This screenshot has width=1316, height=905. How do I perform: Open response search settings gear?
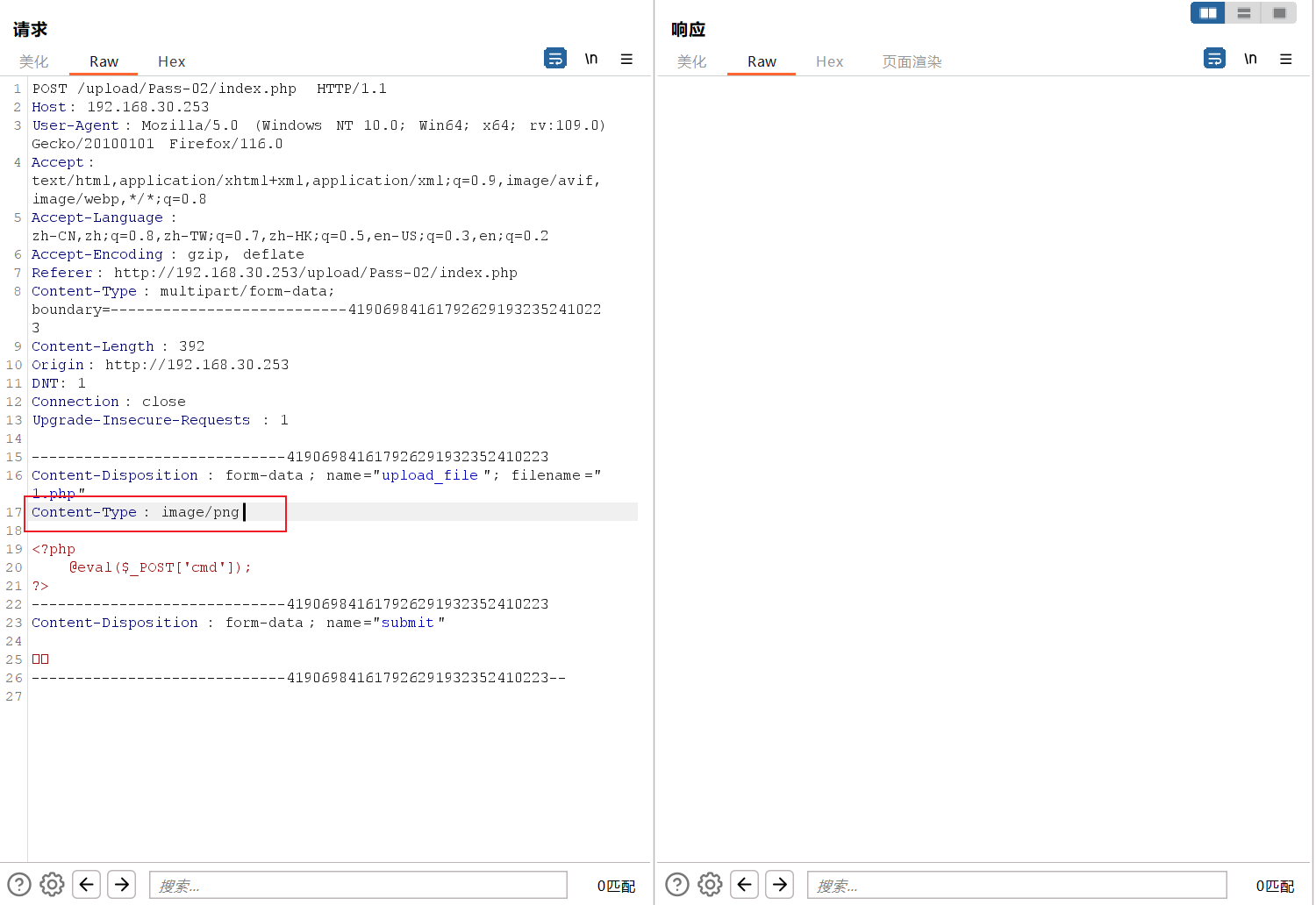(x=711, y=884)
